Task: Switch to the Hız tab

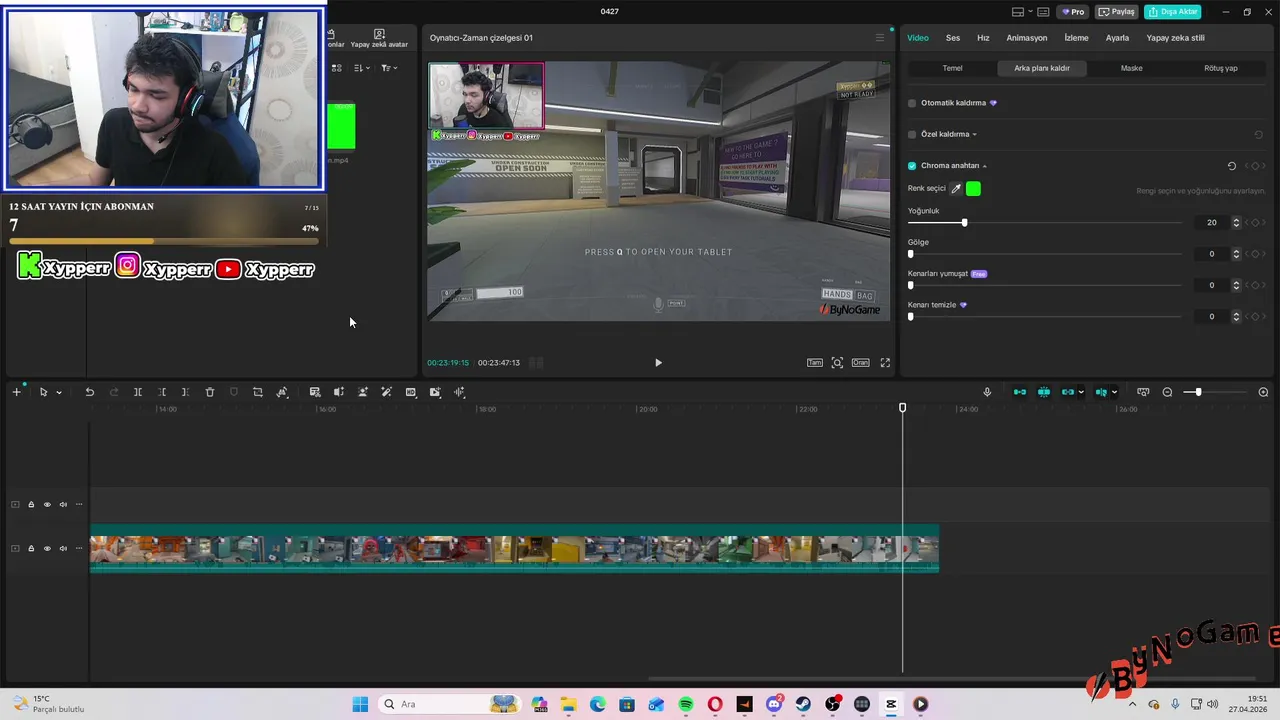Action: [x=983, y=38]
